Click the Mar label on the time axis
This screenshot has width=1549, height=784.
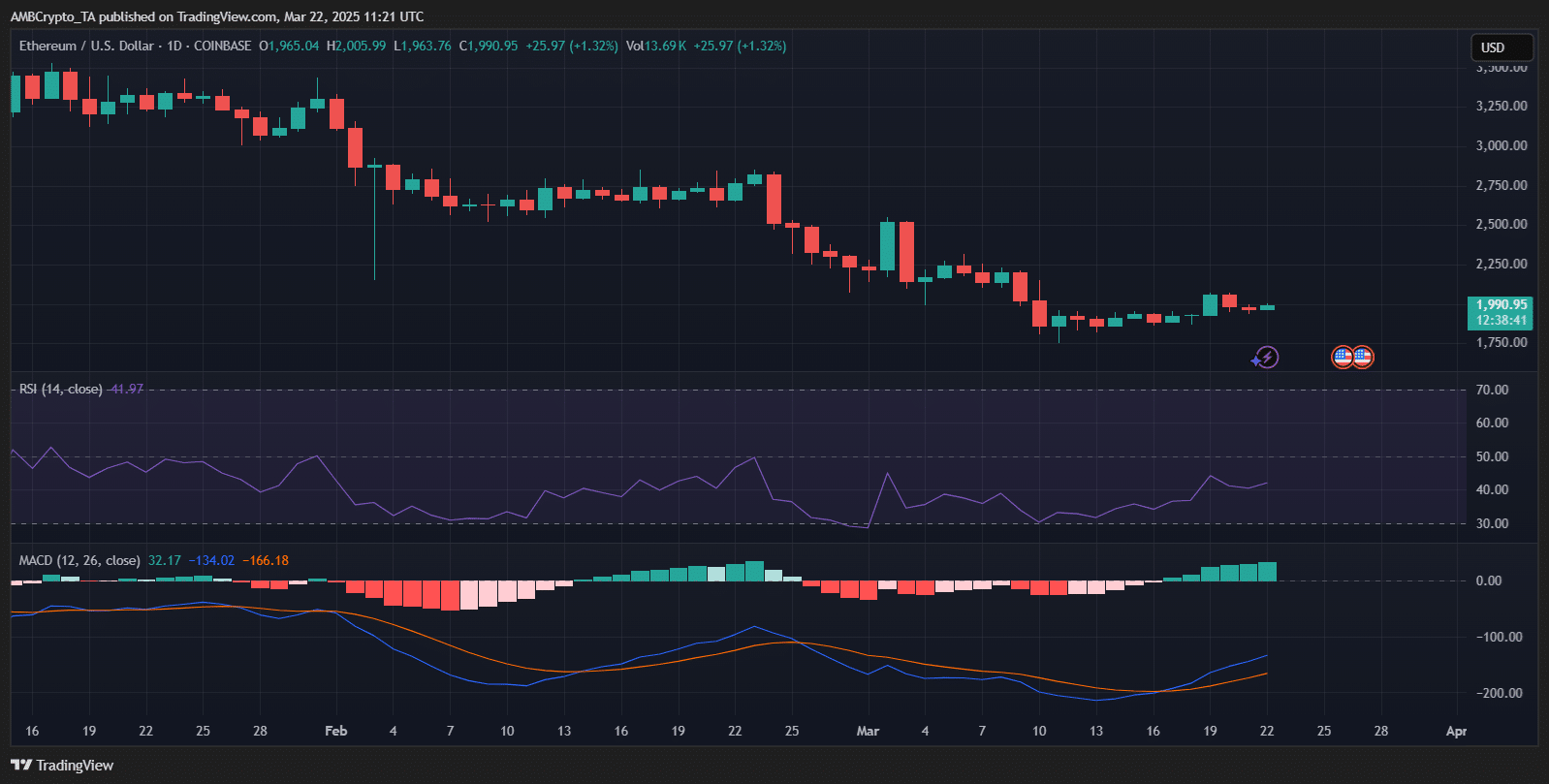coord(868,731)
